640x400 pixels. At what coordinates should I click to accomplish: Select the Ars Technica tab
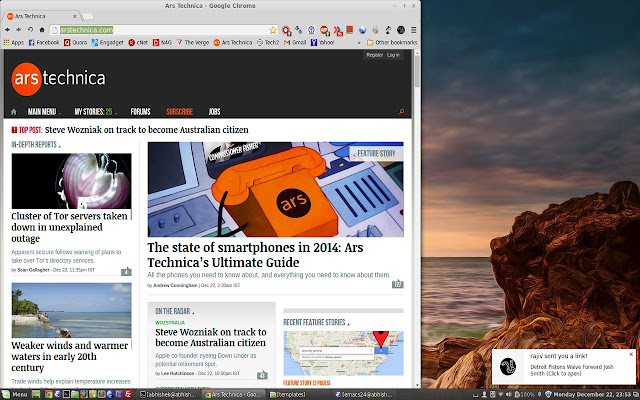click(41, 16)
